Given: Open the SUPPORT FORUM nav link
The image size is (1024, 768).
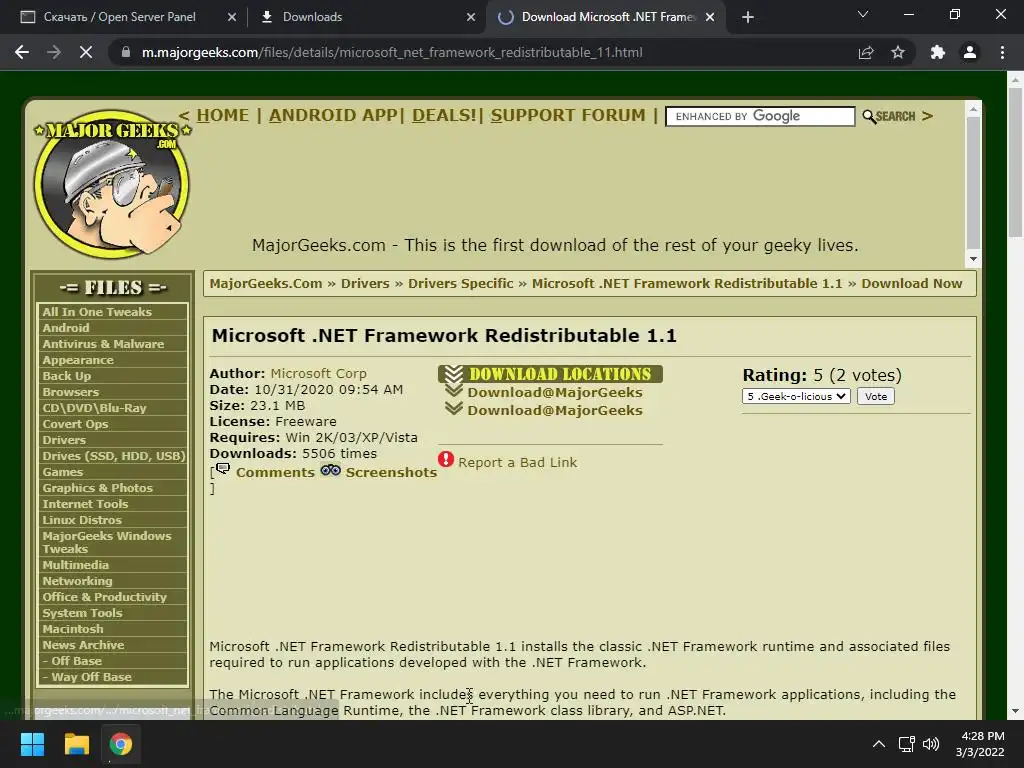Looking at the screenshot, I should 568,116.
